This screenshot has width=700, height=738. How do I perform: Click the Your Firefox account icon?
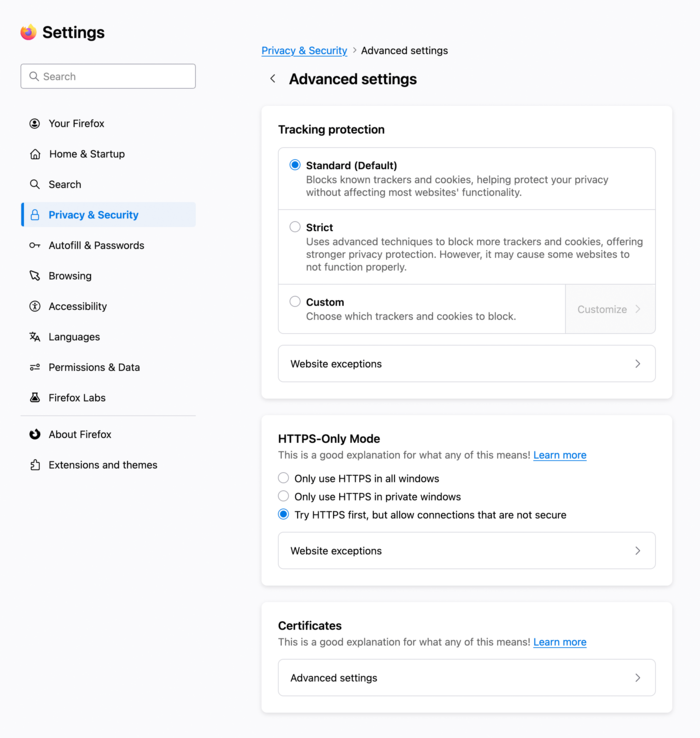(35, 124)
